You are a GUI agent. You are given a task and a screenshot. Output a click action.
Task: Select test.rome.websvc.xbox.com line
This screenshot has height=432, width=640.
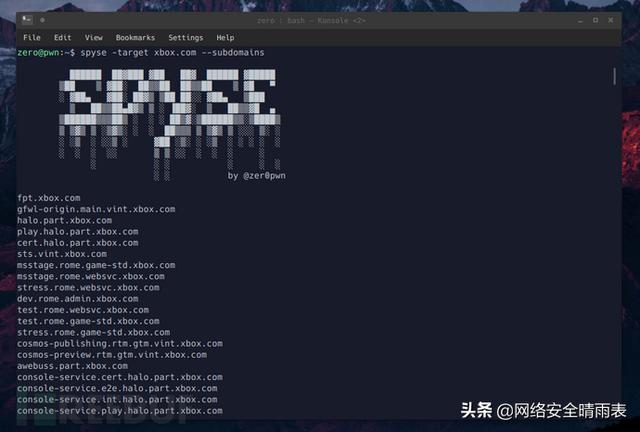pos(83,310)
